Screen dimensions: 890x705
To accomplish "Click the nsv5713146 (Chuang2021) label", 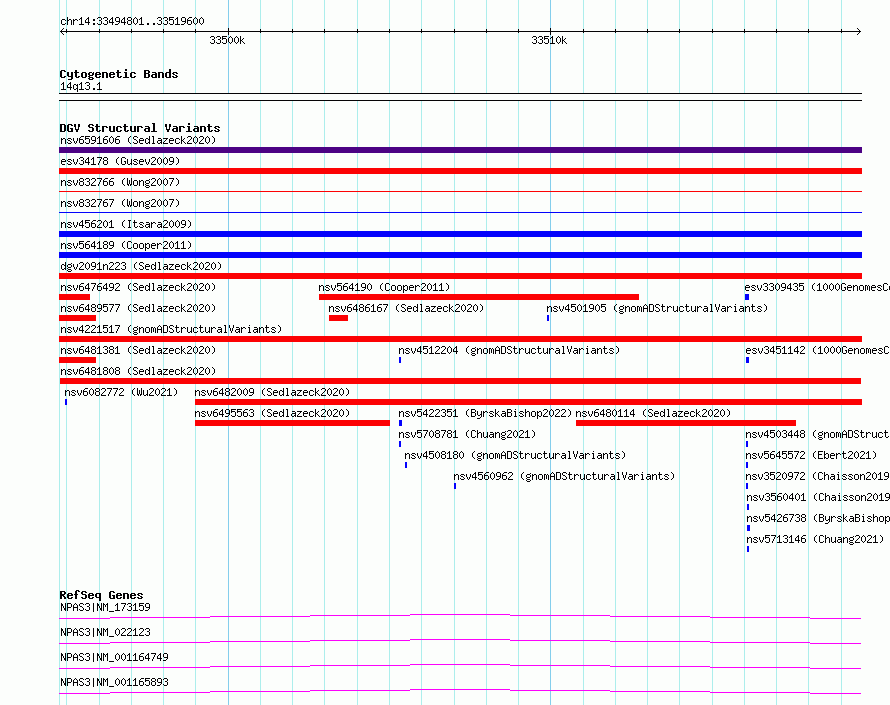I will click(815, 539).
